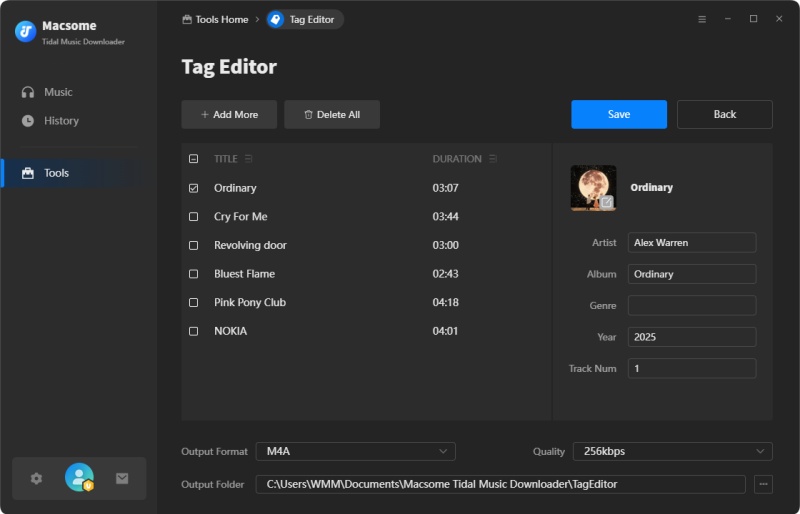Image resolution: width=800 pixels, height=514 pixels.
Task: Click the 03:07 duration value
Action: tap(445, 188)
